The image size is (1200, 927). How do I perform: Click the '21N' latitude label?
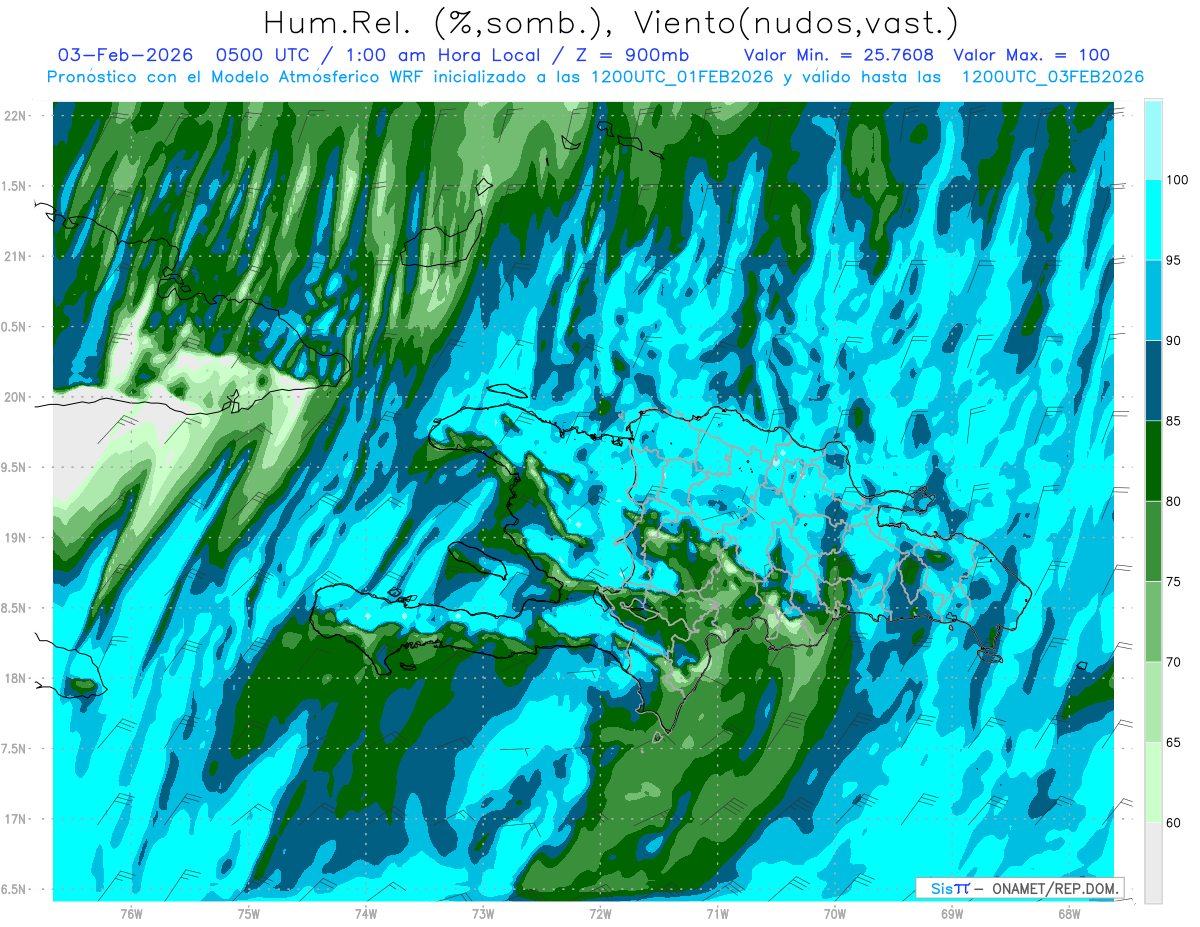click(x=16, y=257)
